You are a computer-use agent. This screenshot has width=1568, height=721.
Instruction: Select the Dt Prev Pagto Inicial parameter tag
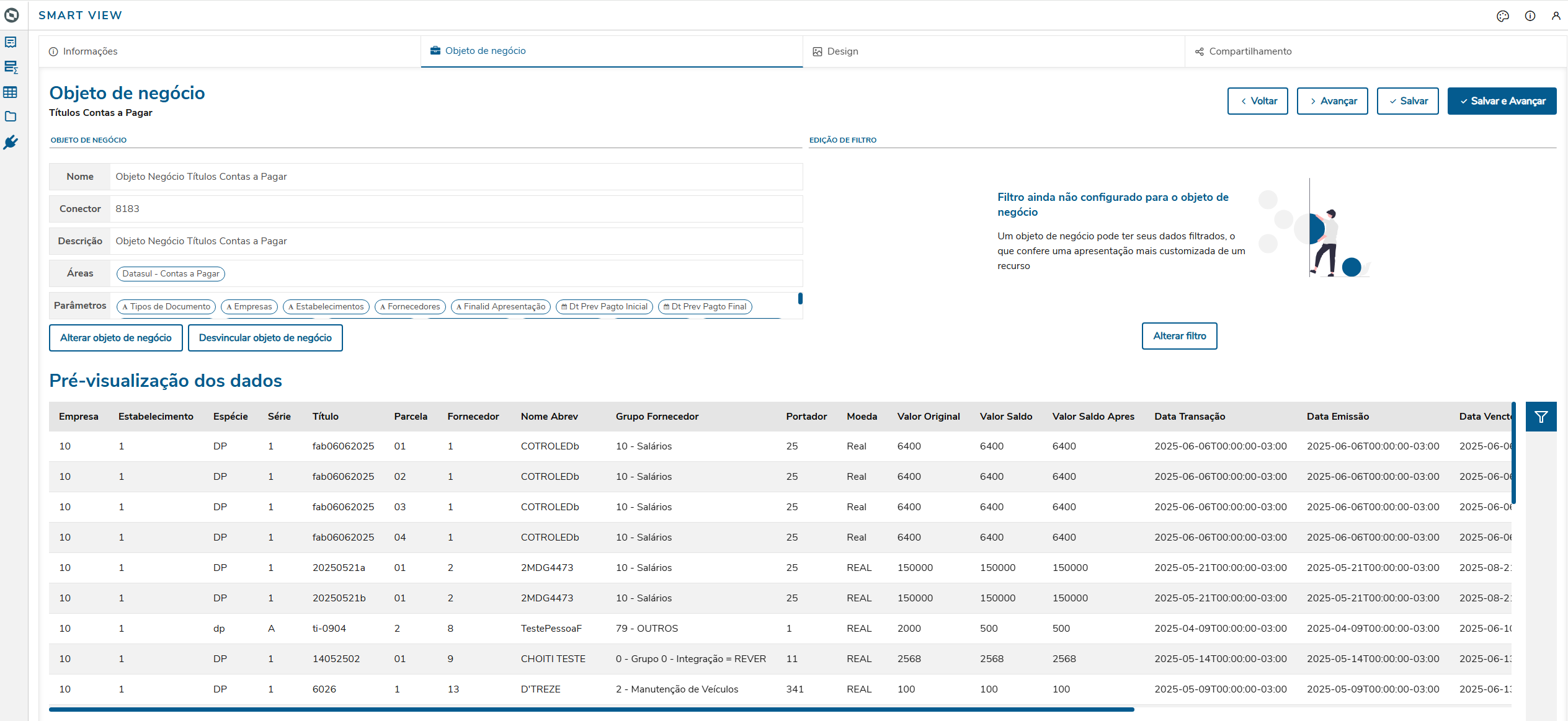(x=604, y=307)
